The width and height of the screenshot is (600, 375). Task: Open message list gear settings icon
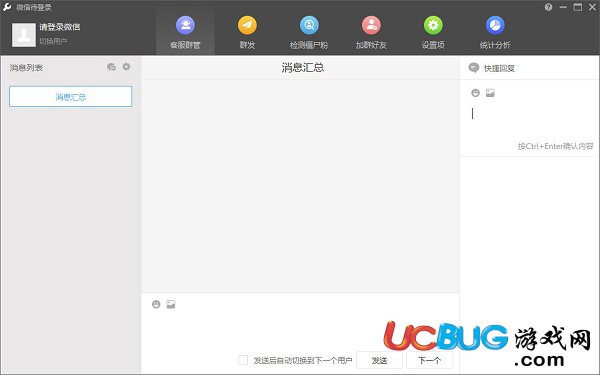pyautogui.click(x=126, y=67)
